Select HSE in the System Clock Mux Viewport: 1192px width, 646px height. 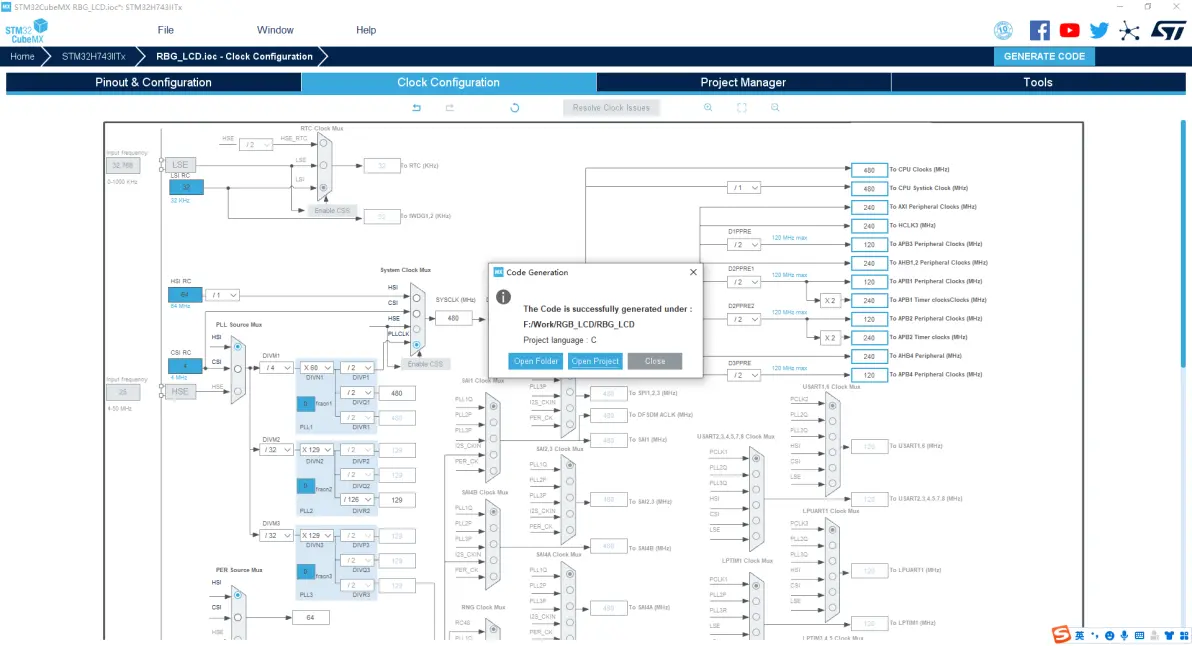pyautogui.click(x=417, y=329)
